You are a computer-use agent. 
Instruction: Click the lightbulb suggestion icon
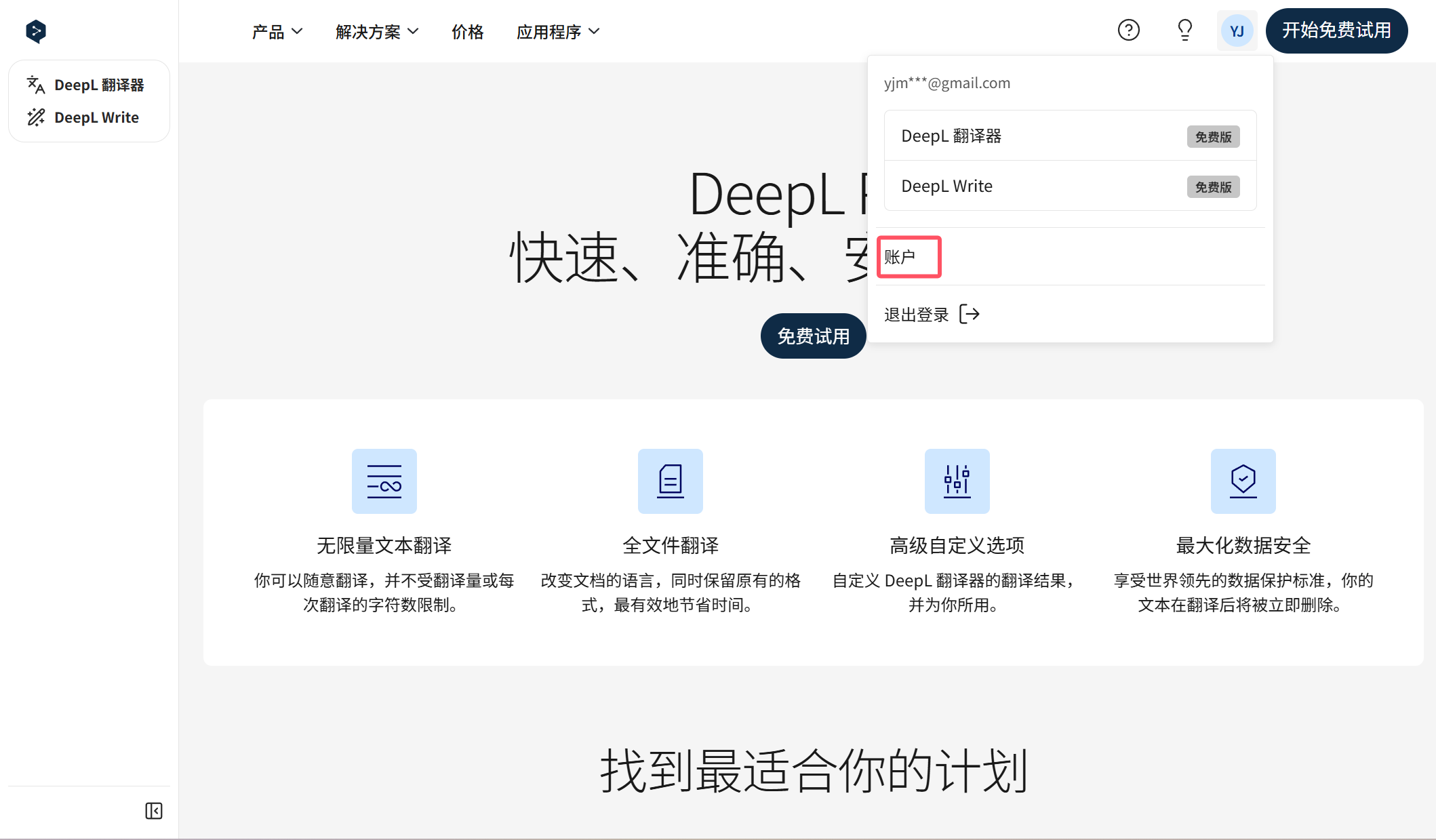click(1184, 30)
